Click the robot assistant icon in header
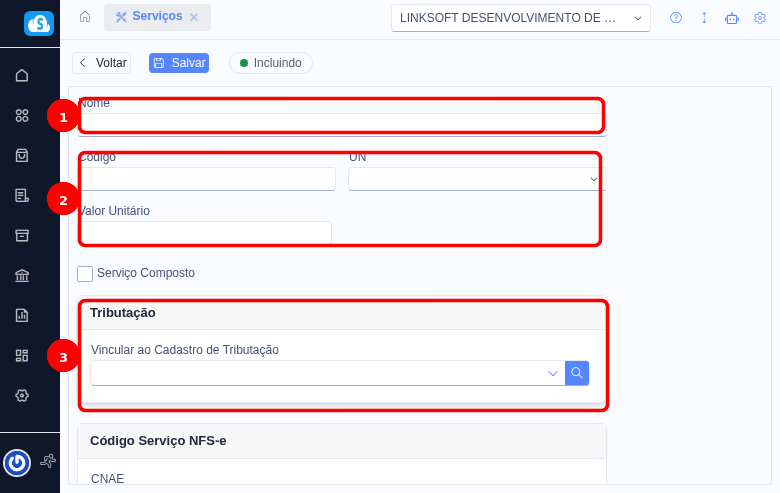Image resolution: width=780 pixels, height=493 pixels. click(732, 18)
